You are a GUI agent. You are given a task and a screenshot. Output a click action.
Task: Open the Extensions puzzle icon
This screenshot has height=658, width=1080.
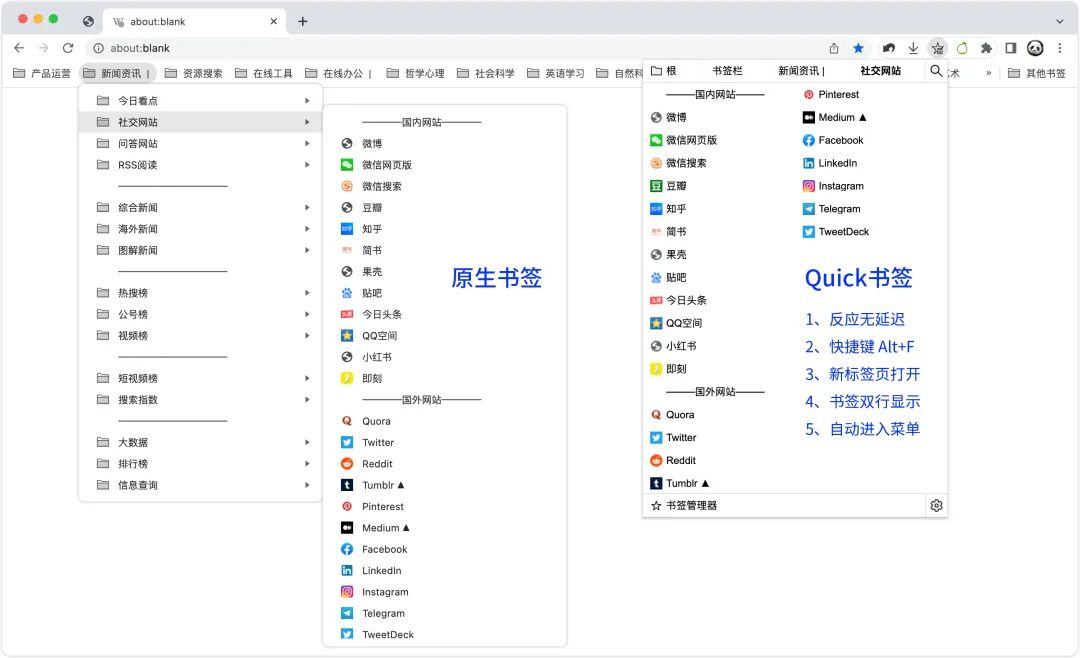point(986,48)
